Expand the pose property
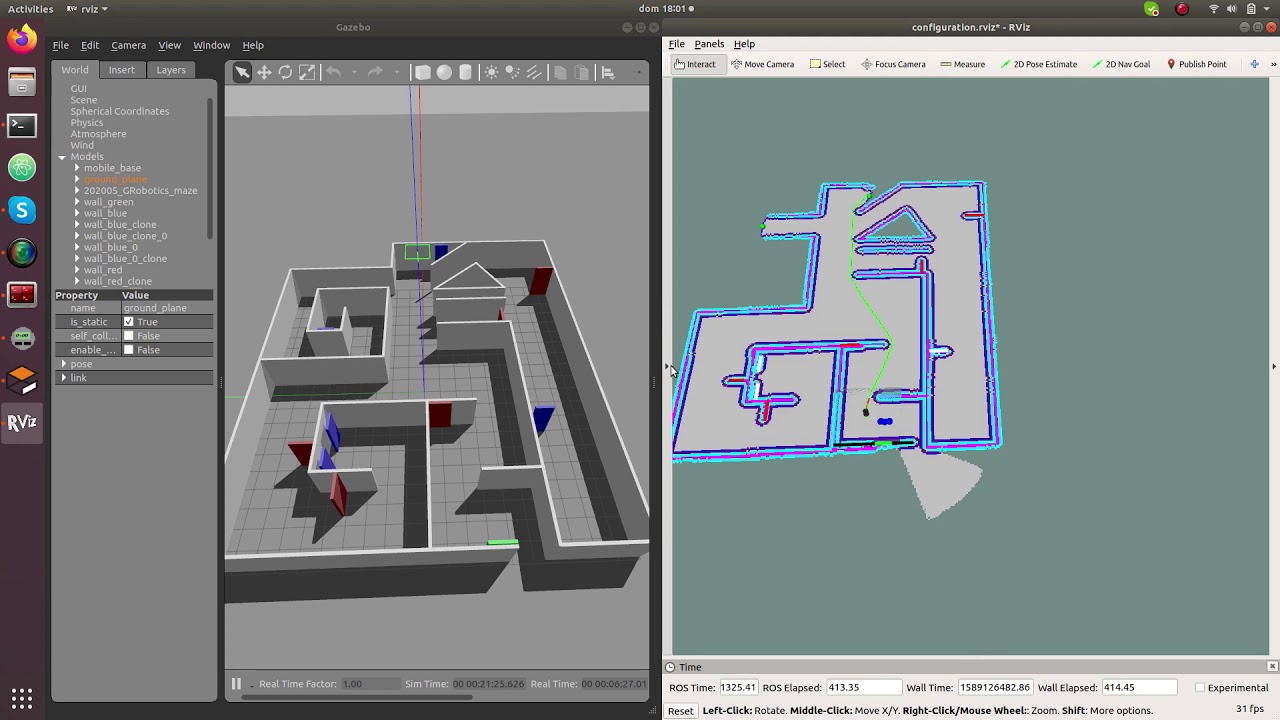 [64, 364]
